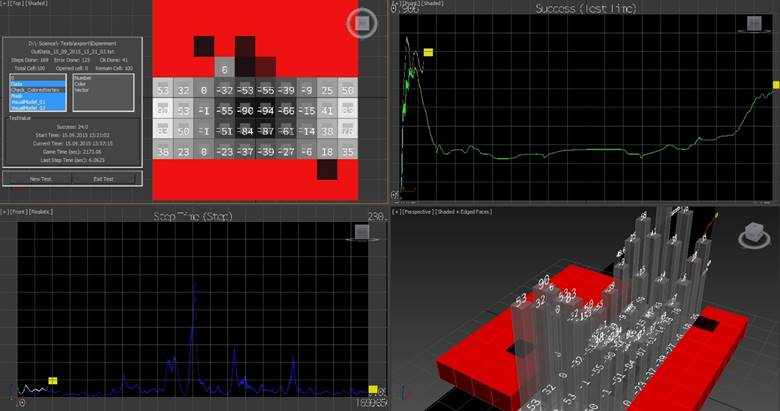Select VisualModel_01 in the list

[x=38, y=102]
